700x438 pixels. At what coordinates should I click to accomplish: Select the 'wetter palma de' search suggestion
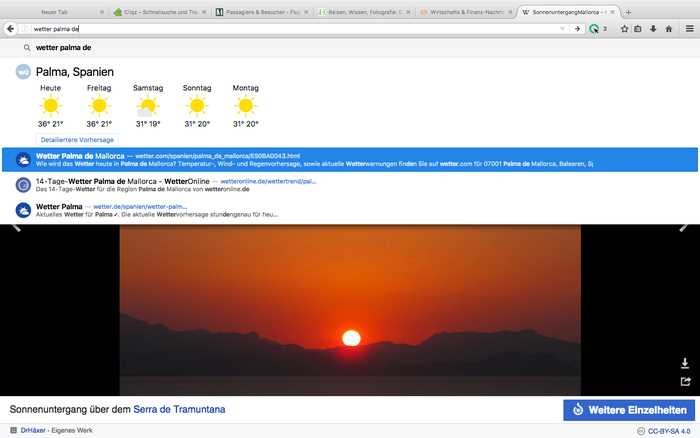pyautogui.click(x=350, y=47)
